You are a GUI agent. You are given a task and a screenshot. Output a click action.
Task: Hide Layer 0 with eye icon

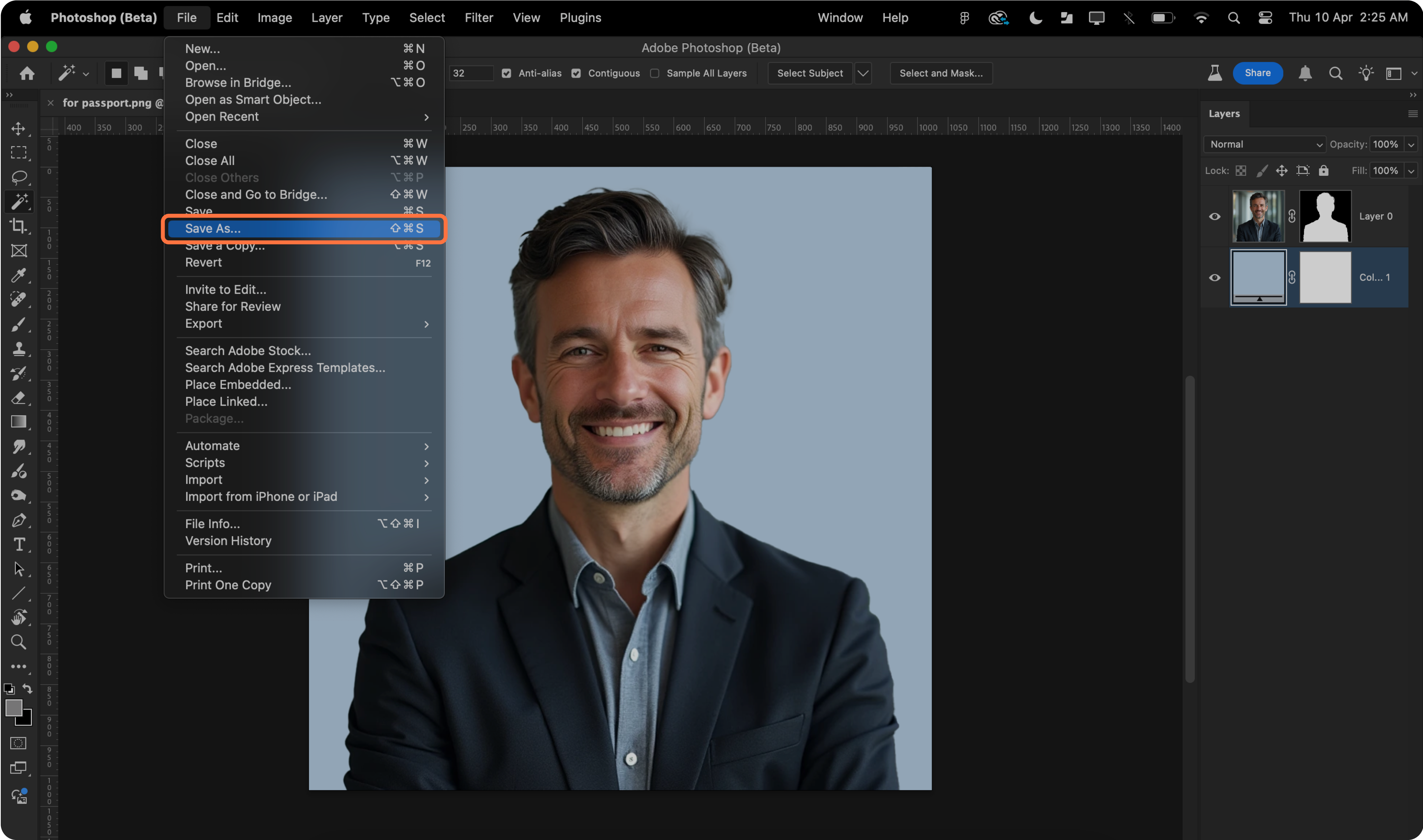tap(1214, 216)
